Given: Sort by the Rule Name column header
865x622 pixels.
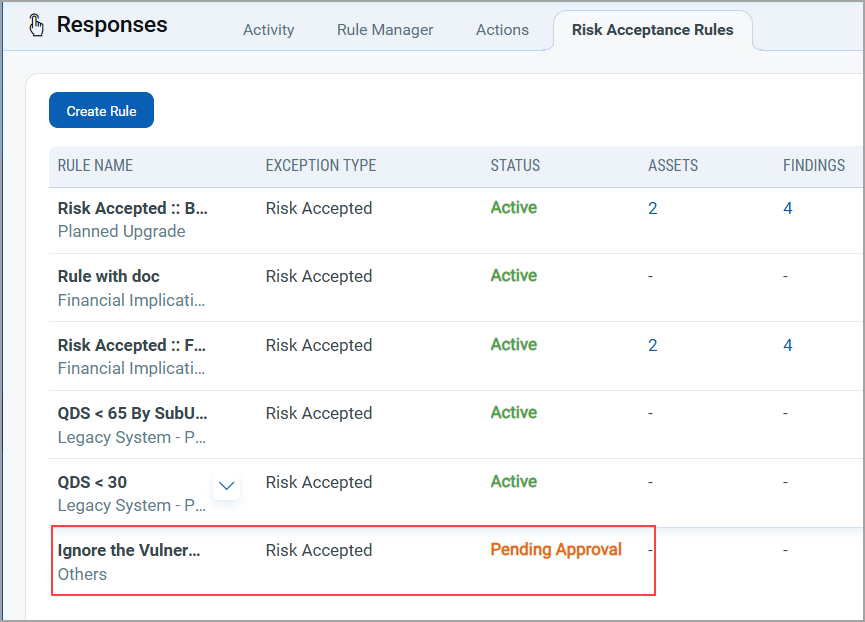Looking at the screenshot, I should [95, 166].
